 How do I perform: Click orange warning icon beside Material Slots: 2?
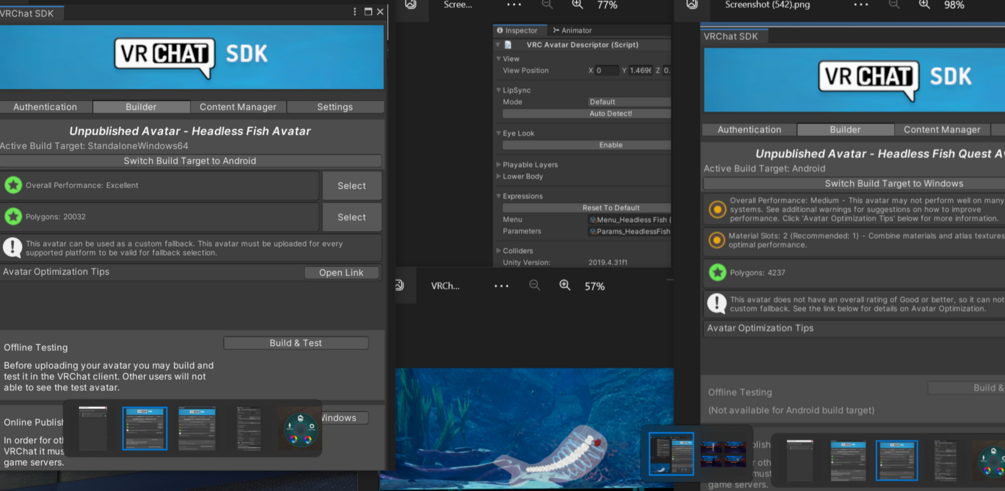717,240
